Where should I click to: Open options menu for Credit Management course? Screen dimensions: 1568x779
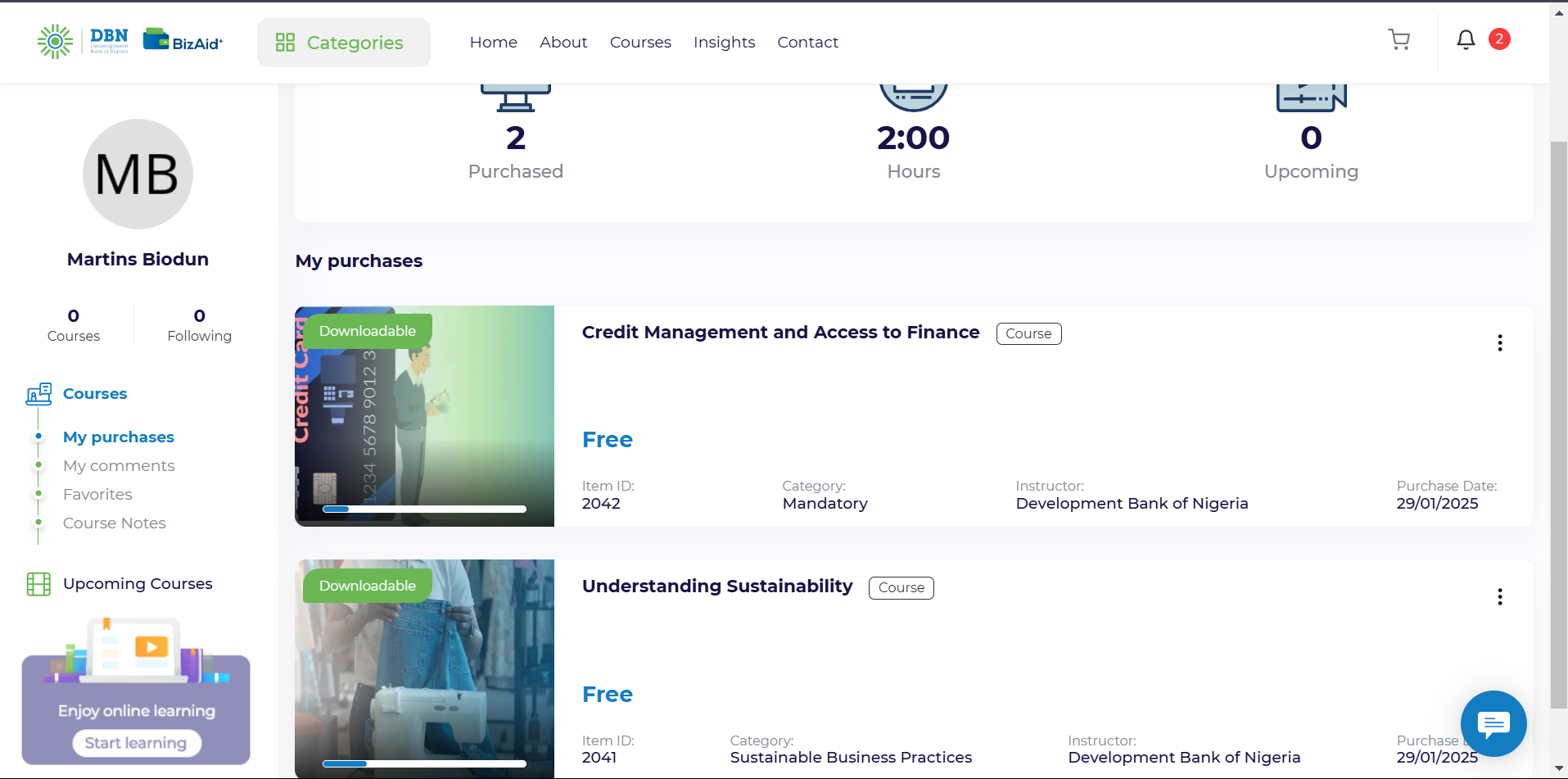coord(1500,343)
